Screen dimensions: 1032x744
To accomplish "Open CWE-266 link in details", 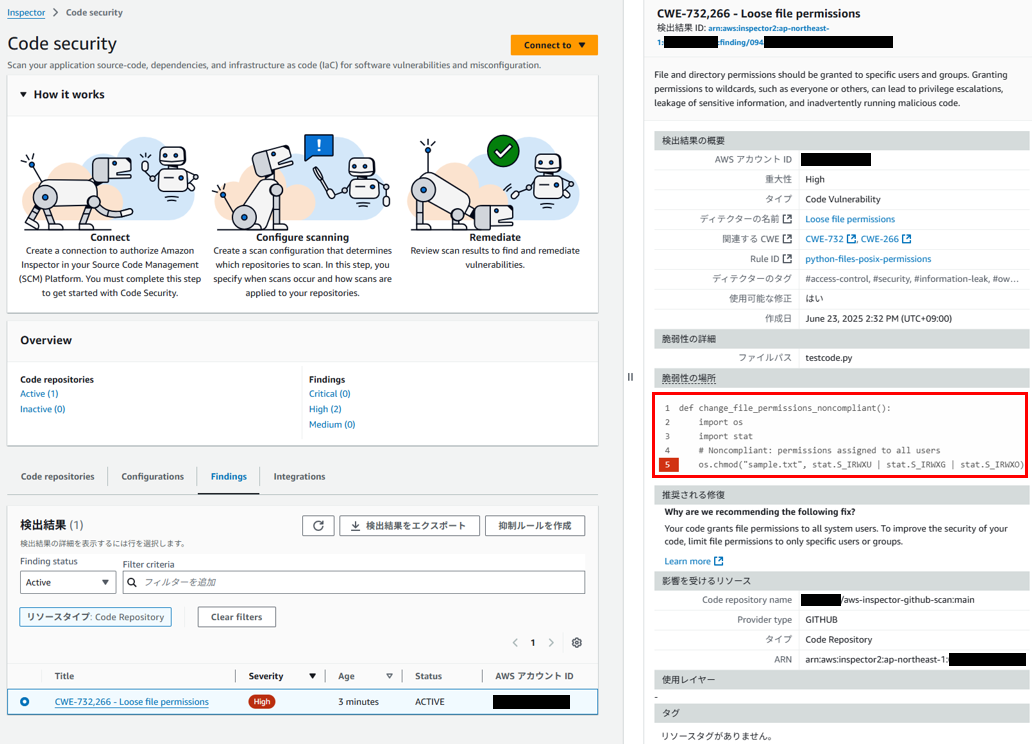I will [879, 238].
